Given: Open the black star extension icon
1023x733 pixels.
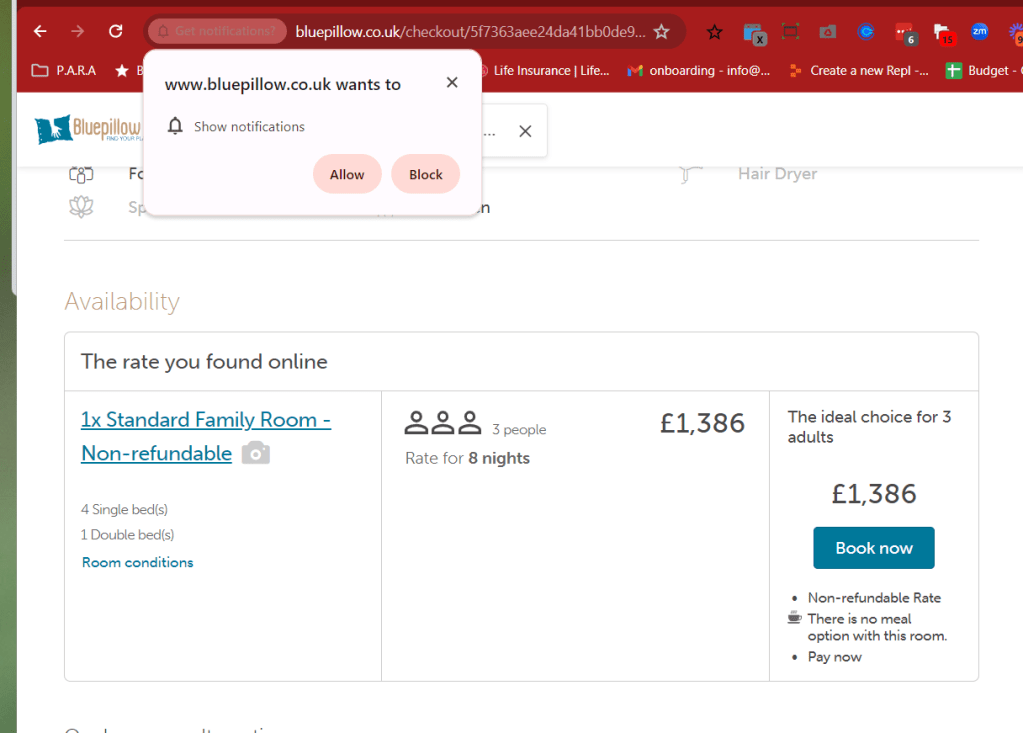Looking at the screenshot, I should point(714,31).
